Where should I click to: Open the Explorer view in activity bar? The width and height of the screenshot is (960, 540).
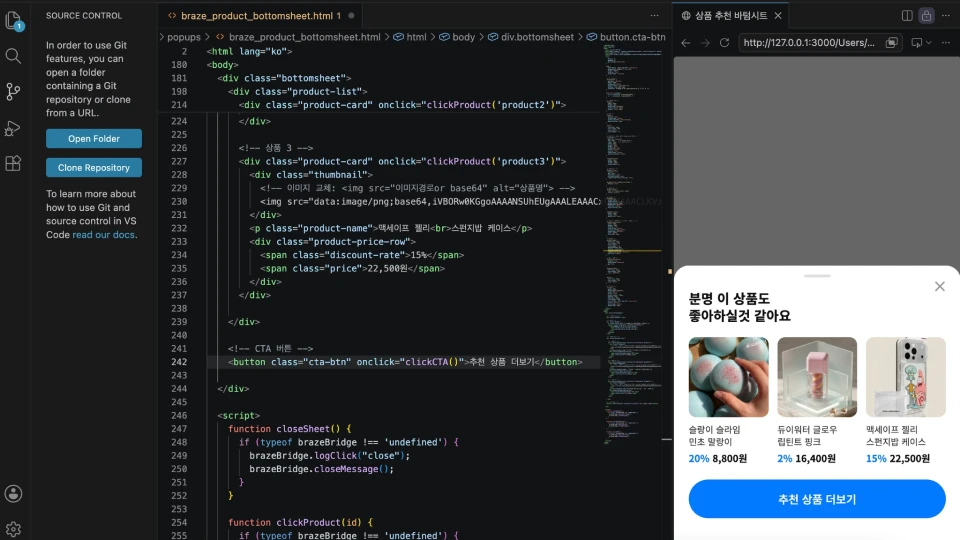coord(13,20)
